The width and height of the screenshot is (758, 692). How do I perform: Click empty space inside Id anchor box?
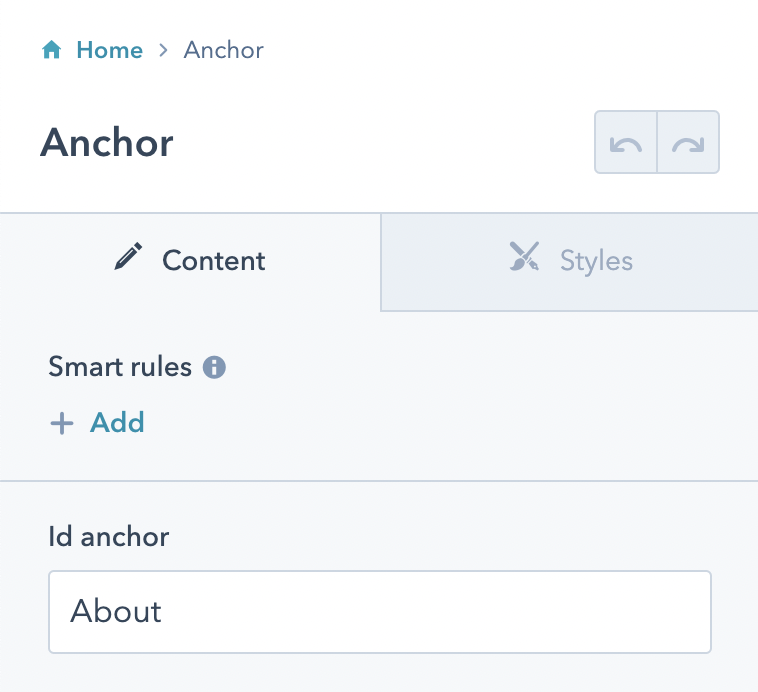pyautogui.click(x=435, y=612)
